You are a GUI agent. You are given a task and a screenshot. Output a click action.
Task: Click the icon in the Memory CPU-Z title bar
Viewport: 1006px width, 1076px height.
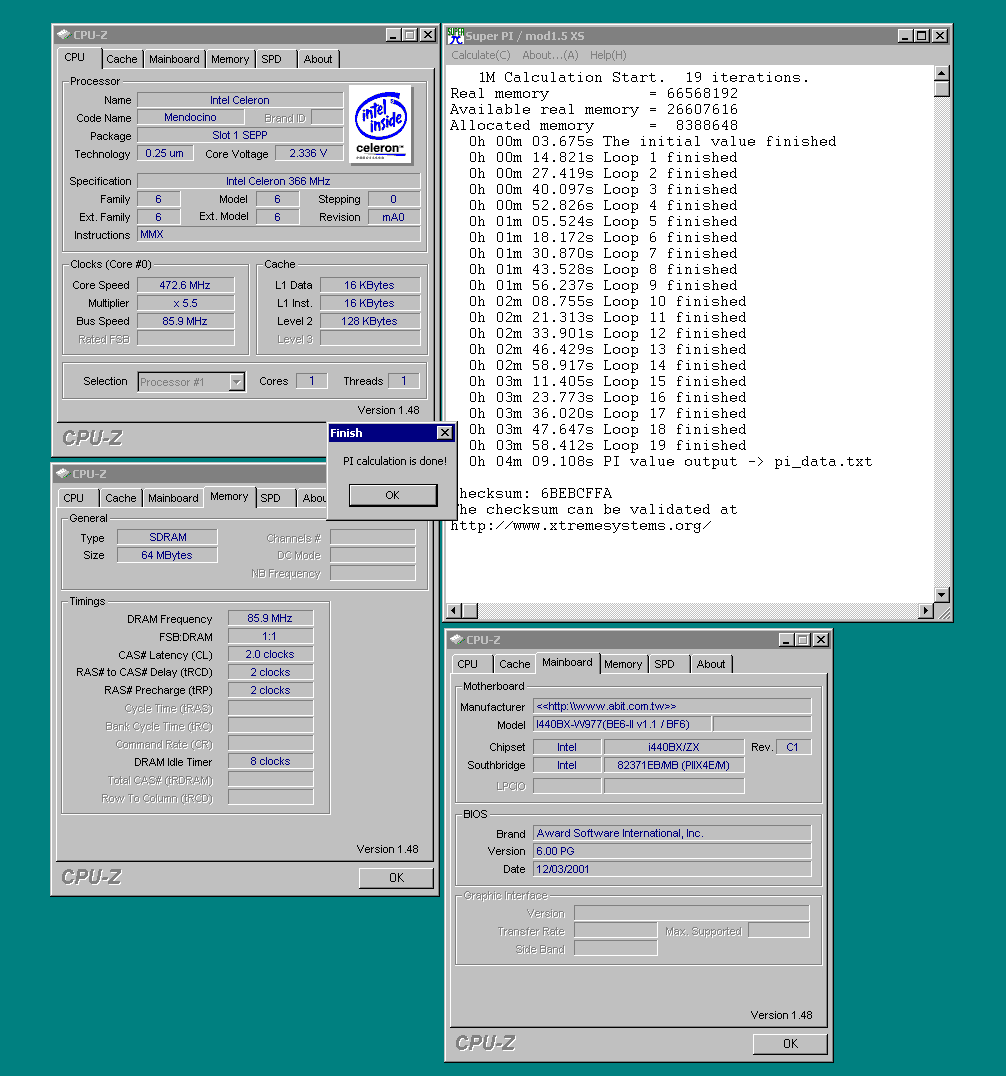tap(63, 473)
